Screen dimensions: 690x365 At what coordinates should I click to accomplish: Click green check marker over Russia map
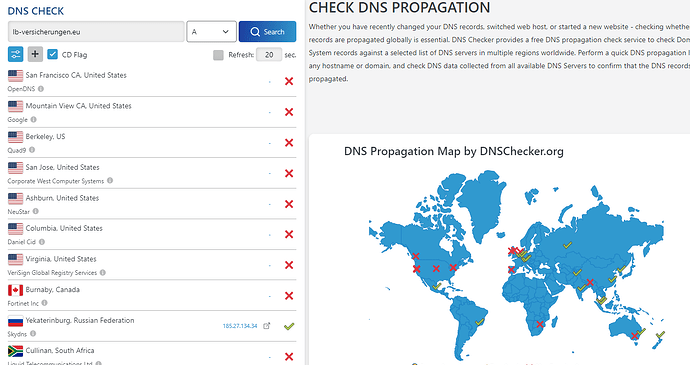tap(568, 245)
